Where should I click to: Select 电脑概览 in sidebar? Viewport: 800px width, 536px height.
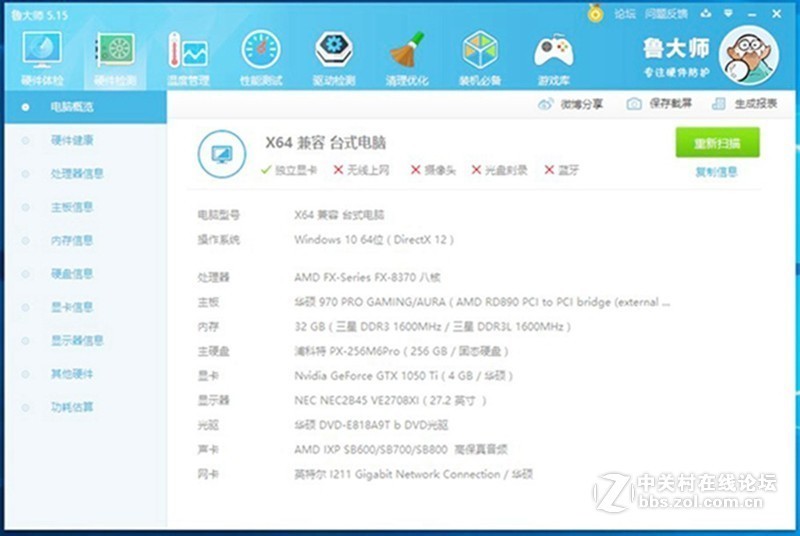(86, 107)
